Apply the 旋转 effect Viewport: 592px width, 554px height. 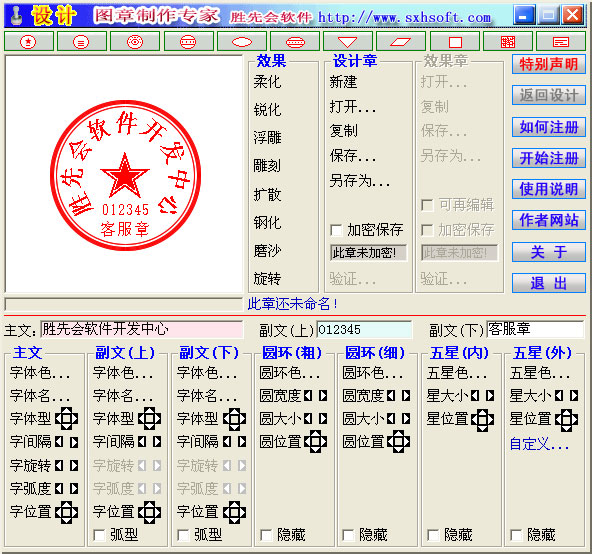(268, 279)
